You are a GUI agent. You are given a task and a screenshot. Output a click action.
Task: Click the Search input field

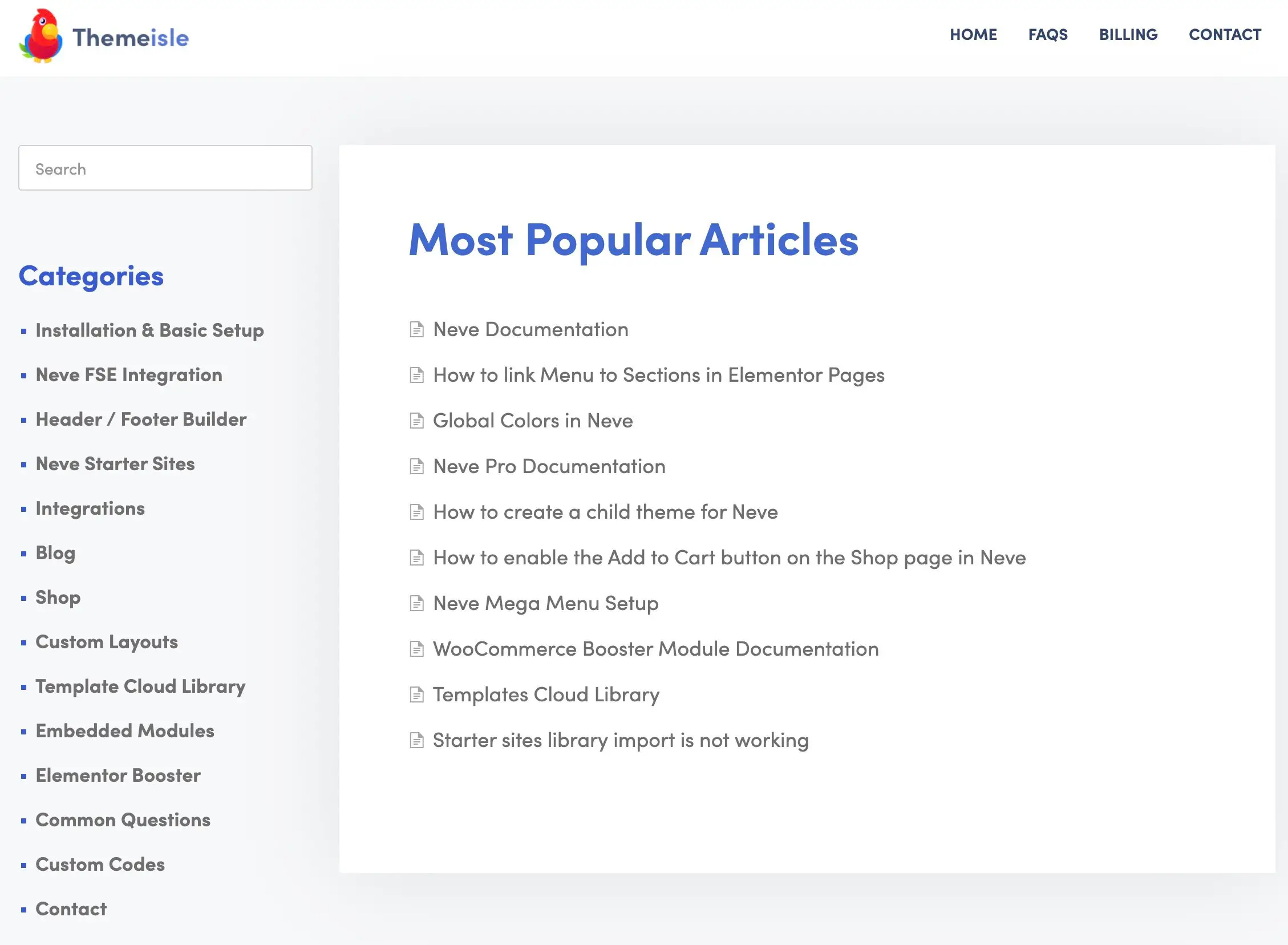pos(165,168)
